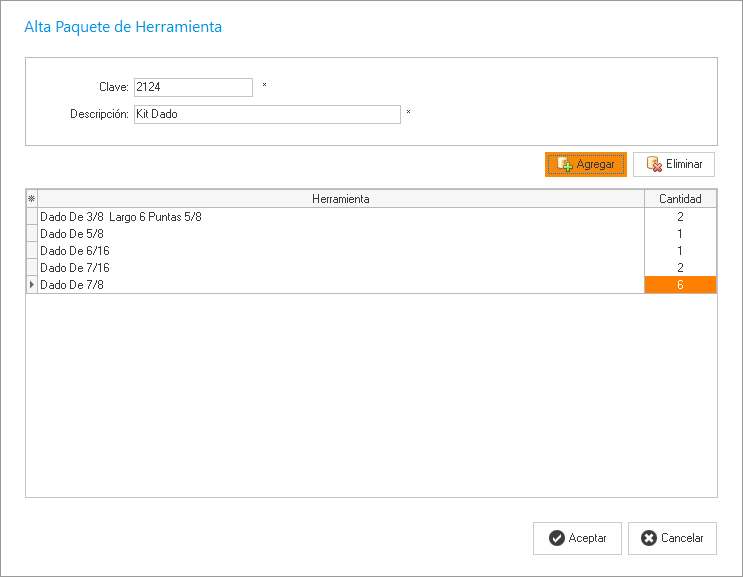
Task: Click into the Descripción text field
Action: click(x=266, y=114)
